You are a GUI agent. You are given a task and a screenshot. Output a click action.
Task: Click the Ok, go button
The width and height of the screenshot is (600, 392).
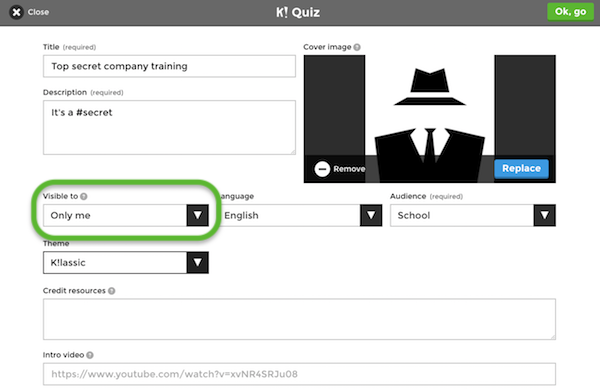[570, 12]
